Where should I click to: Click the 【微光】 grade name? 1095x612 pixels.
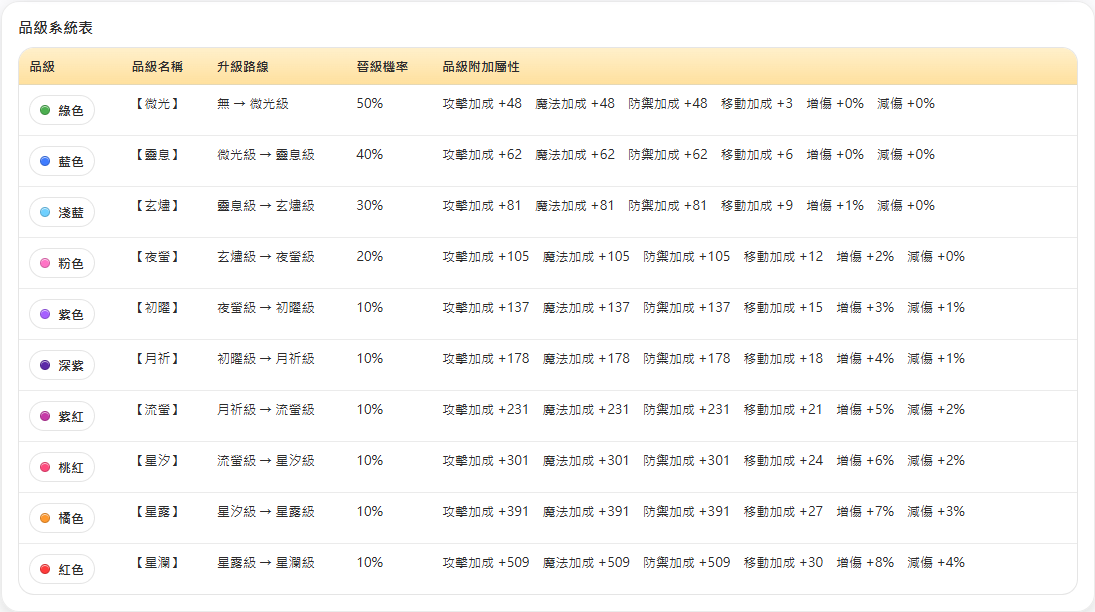point(156,103)
